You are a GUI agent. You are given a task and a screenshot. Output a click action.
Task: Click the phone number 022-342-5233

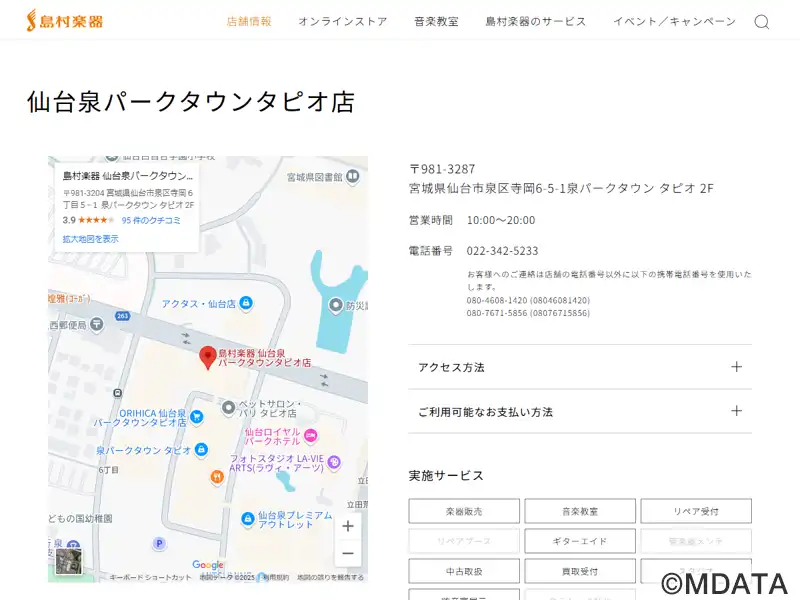pos(502,251)
